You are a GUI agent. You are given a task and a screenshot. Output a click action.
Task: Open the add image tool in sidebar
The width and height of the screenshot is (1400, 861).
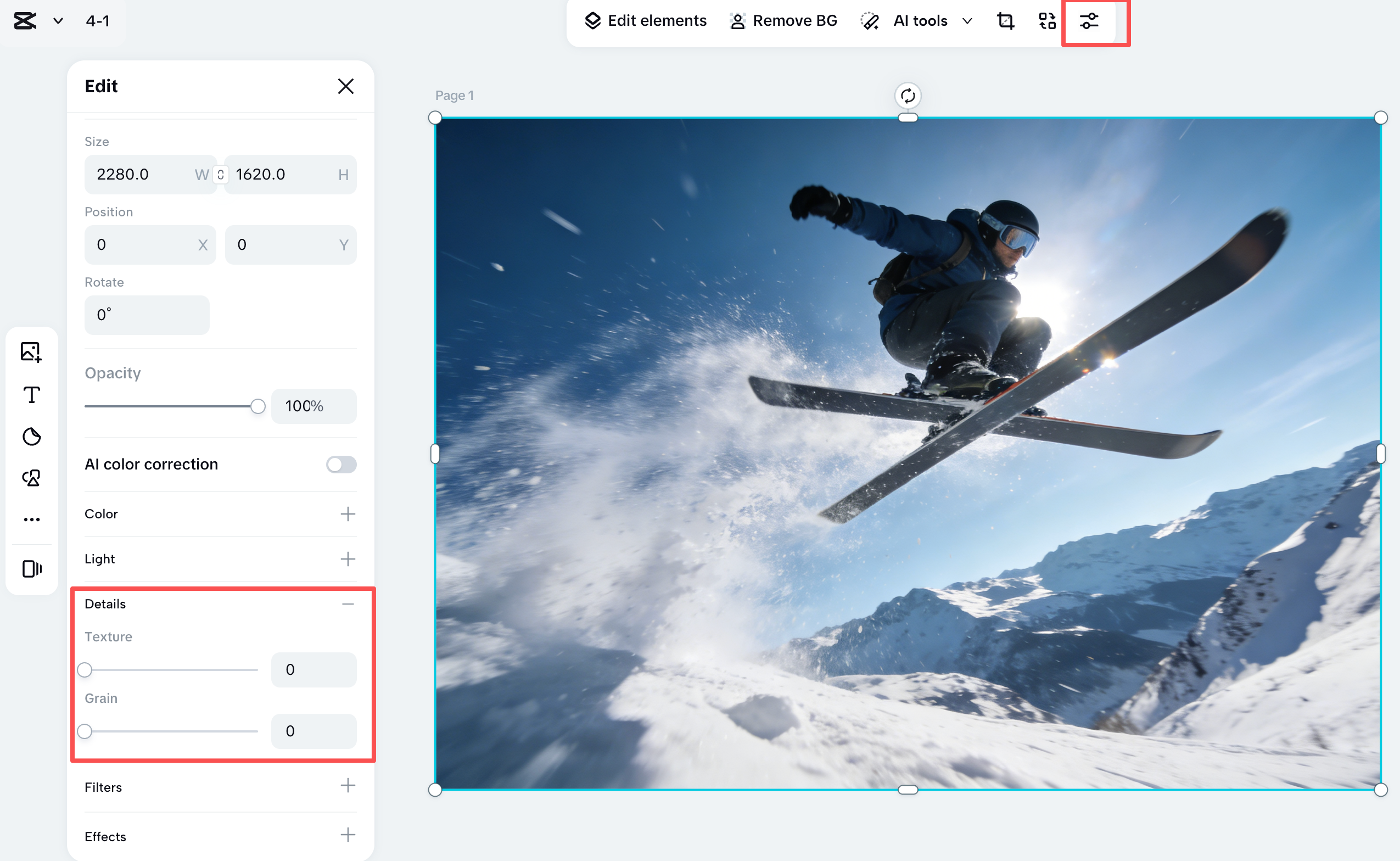point(31,352)
